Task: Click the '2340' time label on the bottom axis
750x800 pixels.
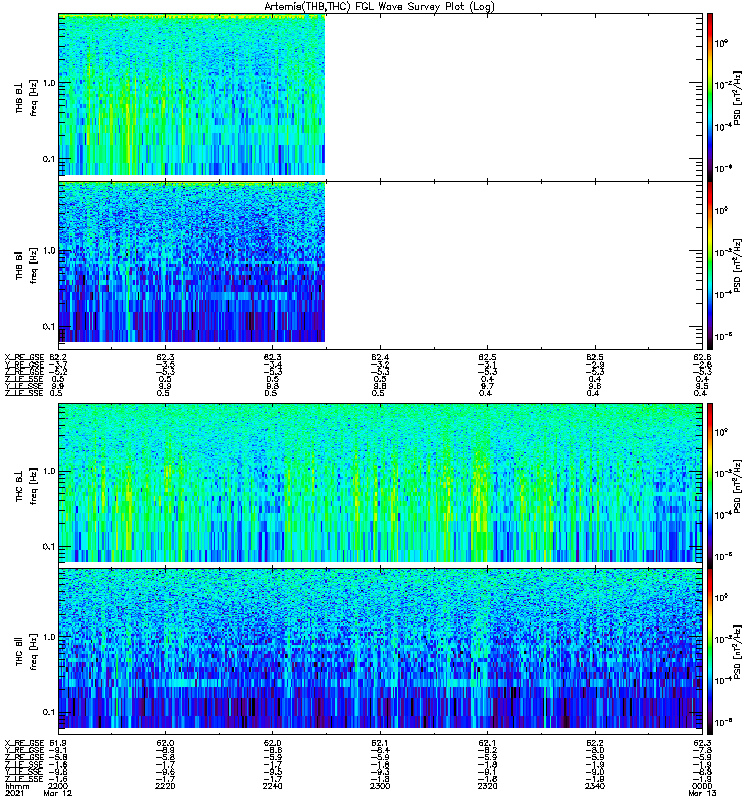Action: click(595, 786)
